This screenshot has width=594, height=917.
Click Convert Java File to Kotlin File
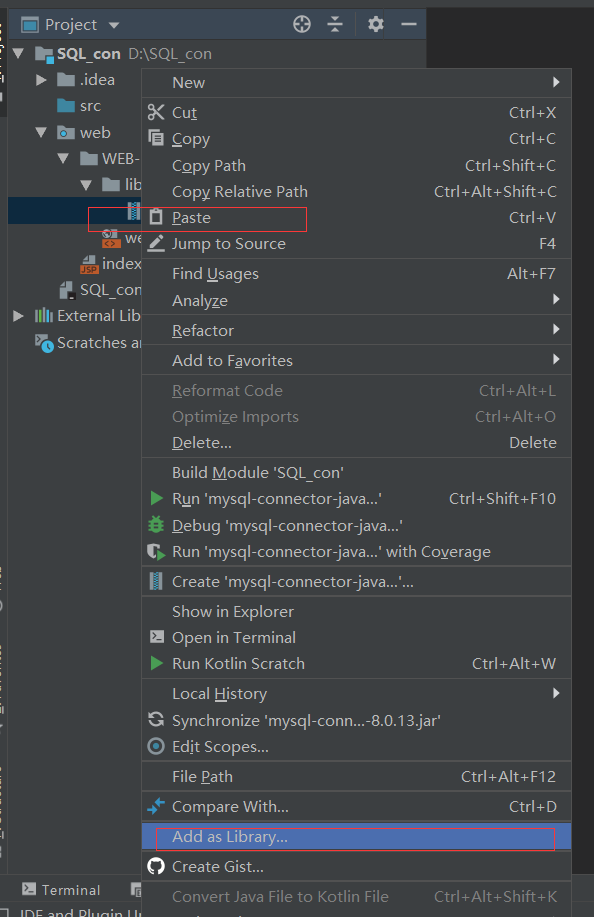pos(357,896)
